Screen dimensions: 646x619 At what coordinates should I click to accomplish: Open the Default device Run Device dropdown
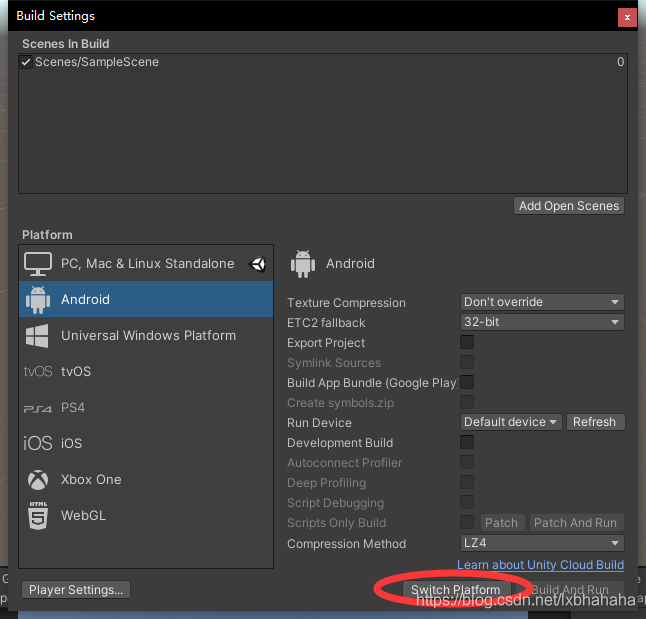pos(511,422)
